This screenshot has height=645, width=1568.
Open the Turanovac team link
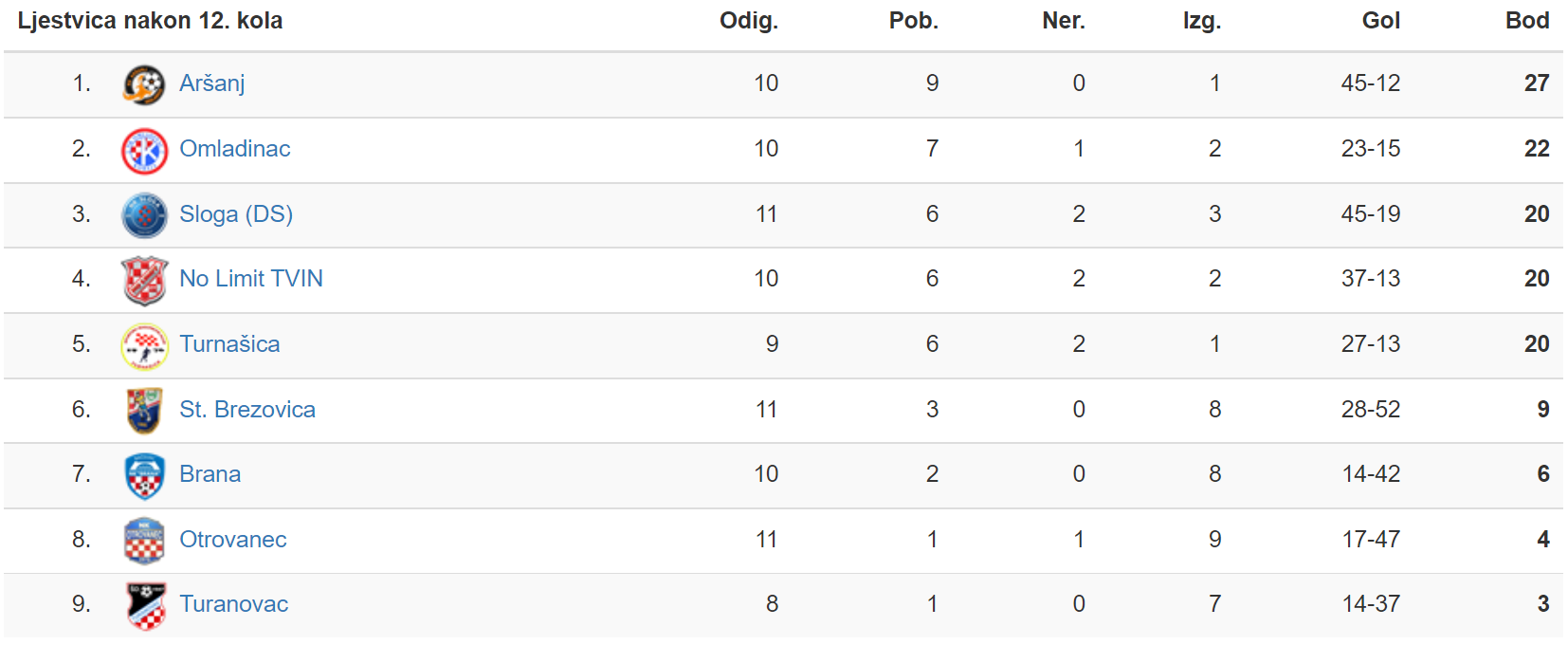tap(234, 604)
